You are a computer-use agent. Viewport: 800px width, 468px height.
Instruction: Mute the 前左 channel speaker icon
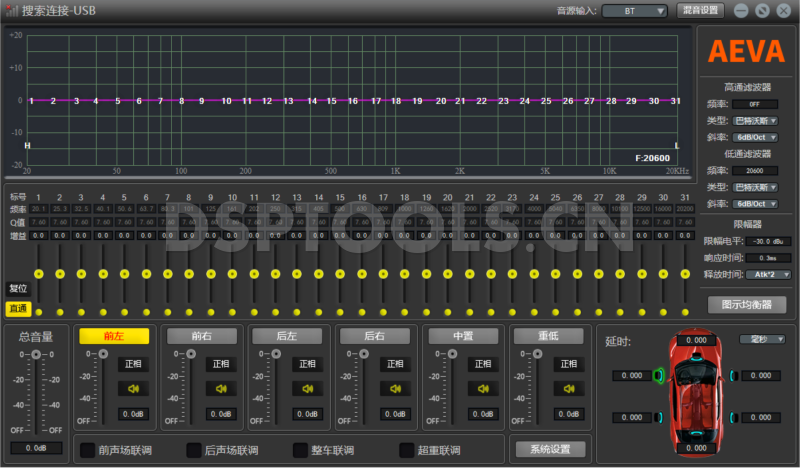[x=133, y=389]
